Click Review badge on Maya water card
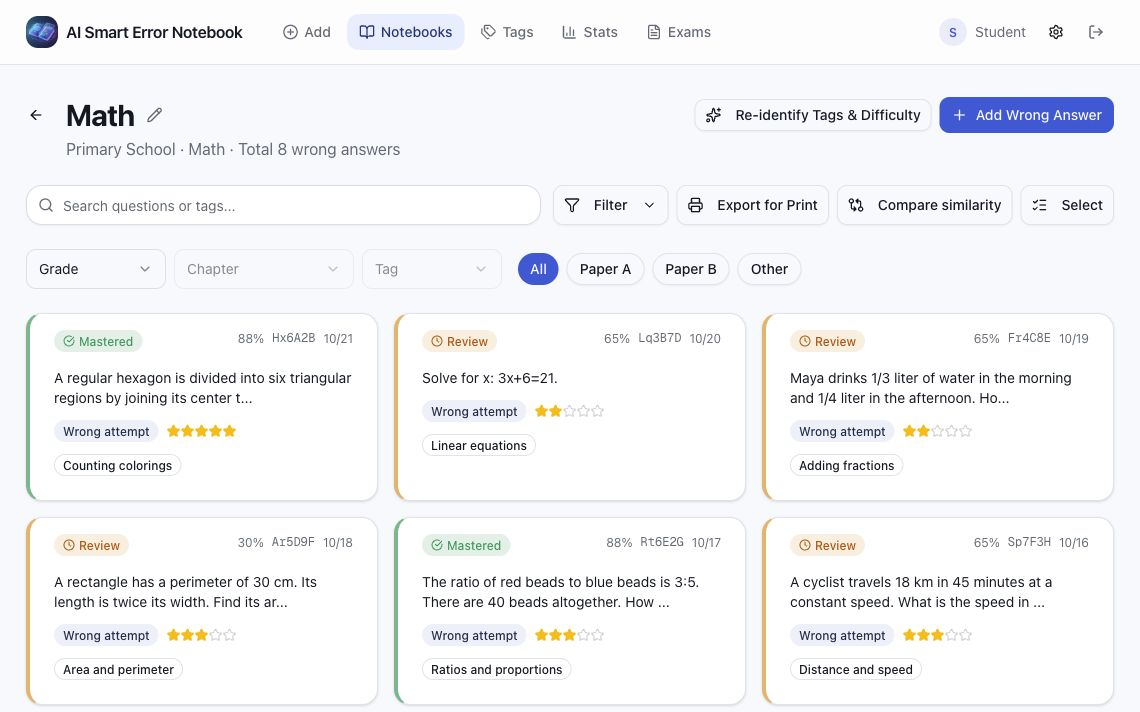Screen dimensions: 1140x712 pyautogui.click(x=827, y=341)
